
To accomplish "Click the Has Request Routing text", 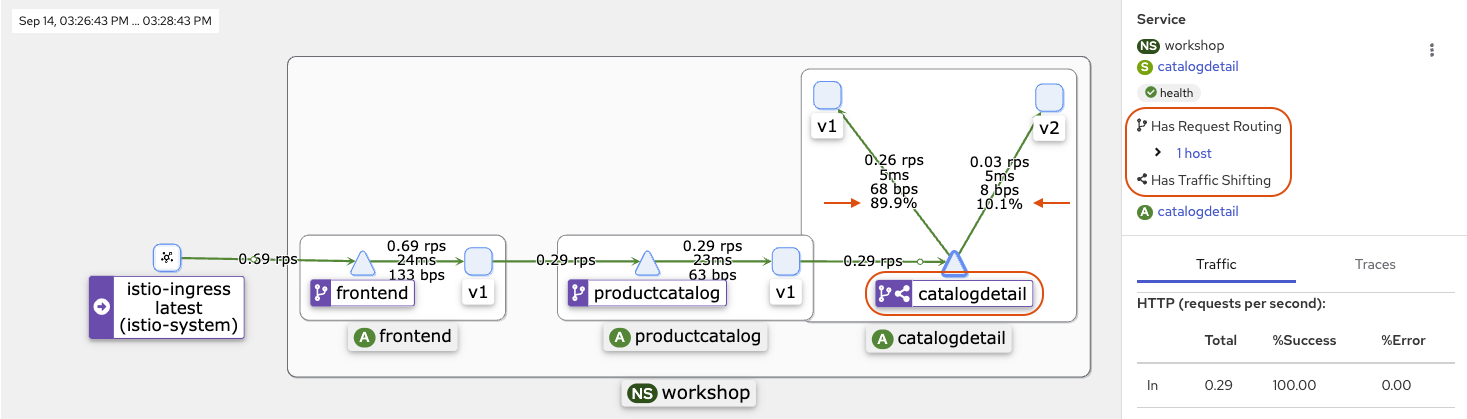I will click(1216, 126).
